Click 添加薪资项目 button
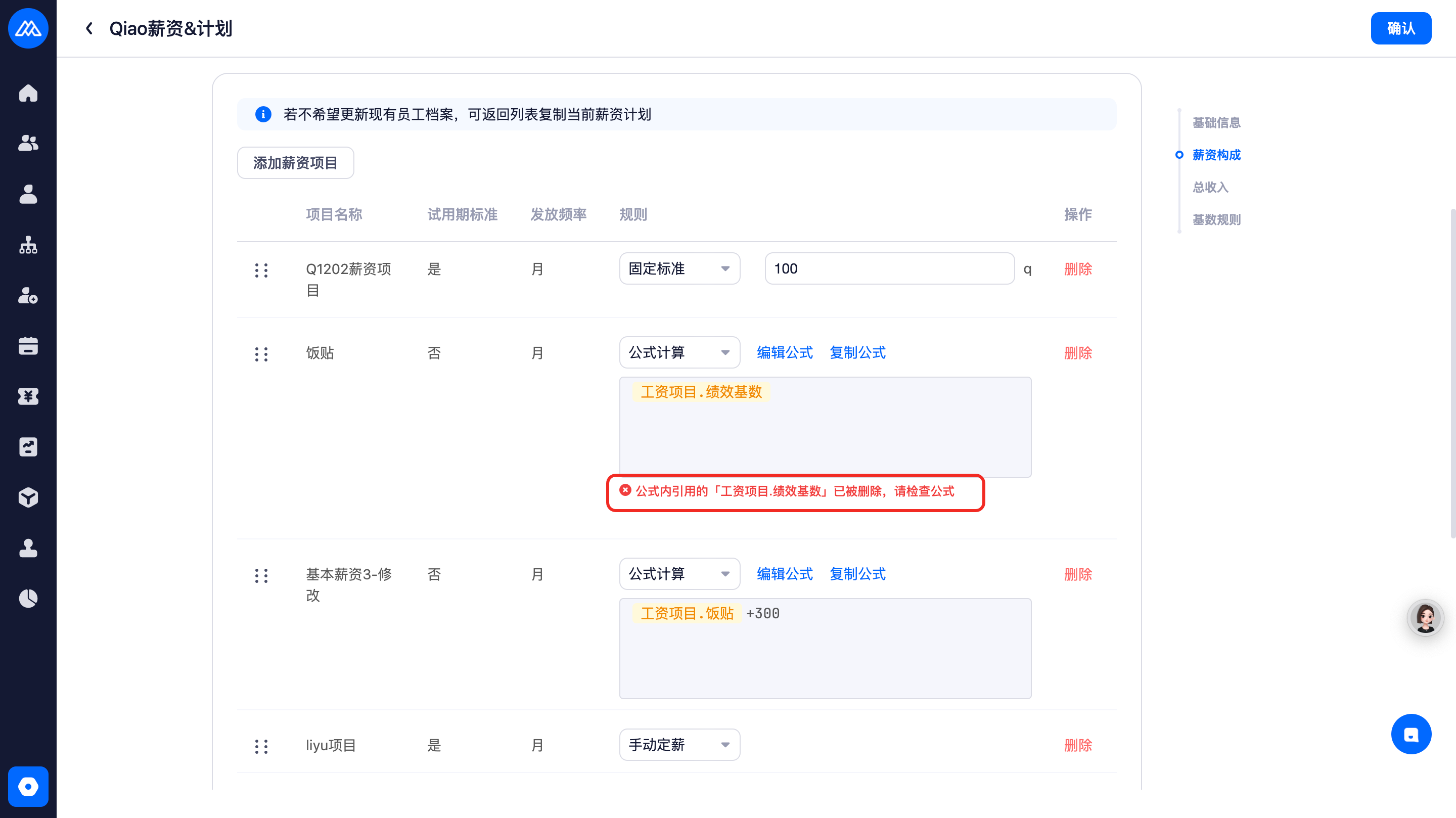Screen dimensions: 1456x818 tap(295, 163)
